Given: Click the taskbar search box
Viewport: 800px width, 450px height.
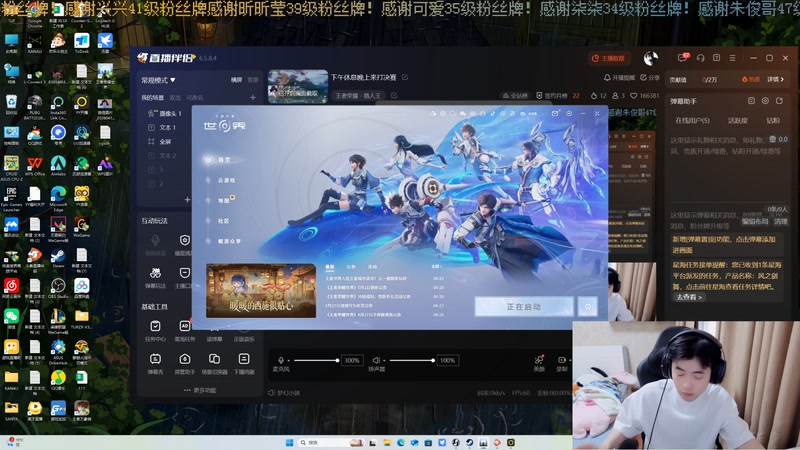Looking at the screenshot, I should click(x=332, y=442).
